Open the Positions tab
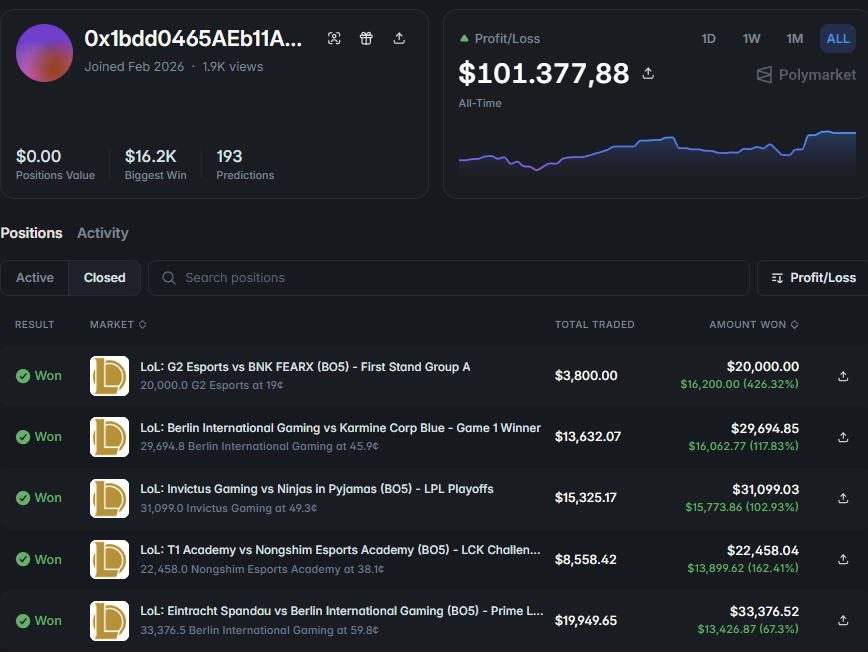868x652 pixels. tap(32, 233)
